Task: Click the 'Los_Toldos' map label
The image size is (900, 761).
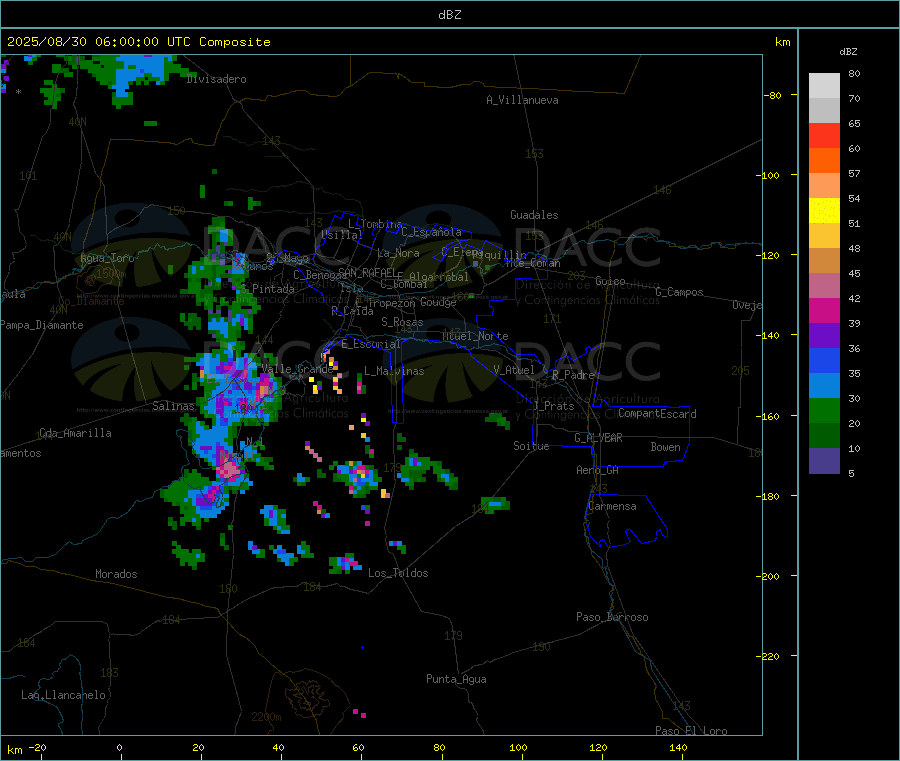Action: [398, 573]
